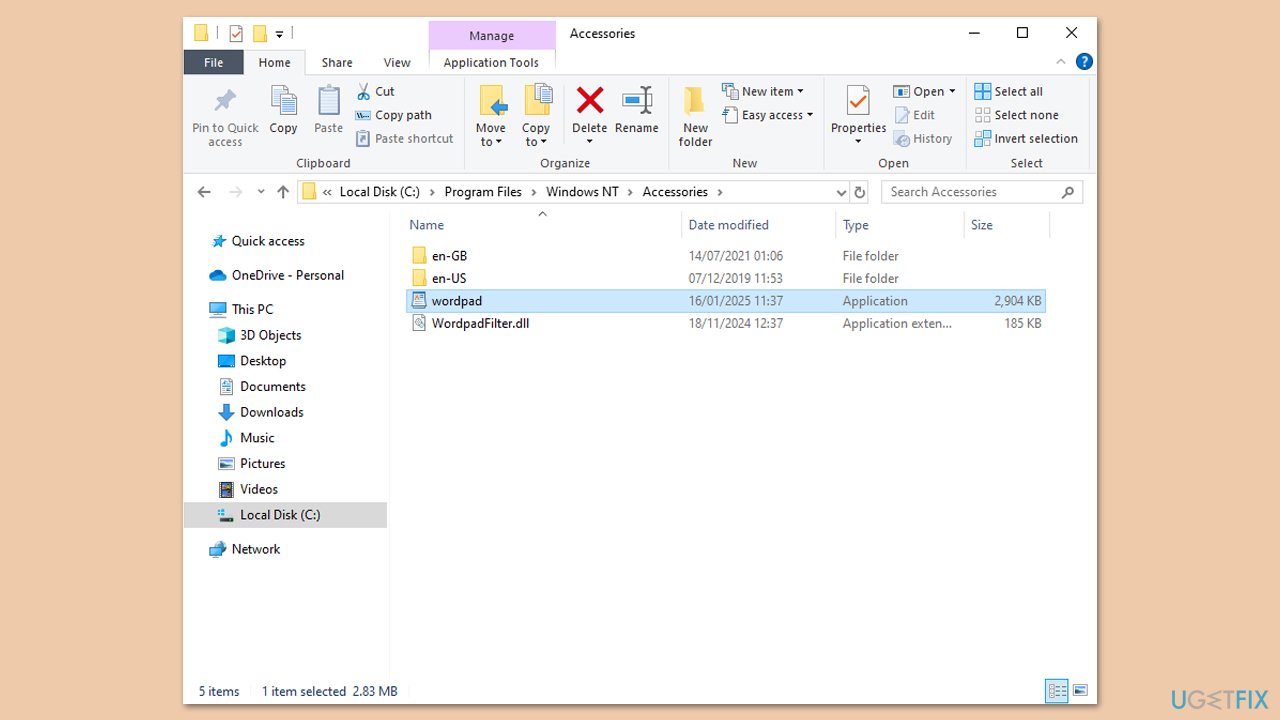Expand the Open dropdown in ribbon

point(924,91)
